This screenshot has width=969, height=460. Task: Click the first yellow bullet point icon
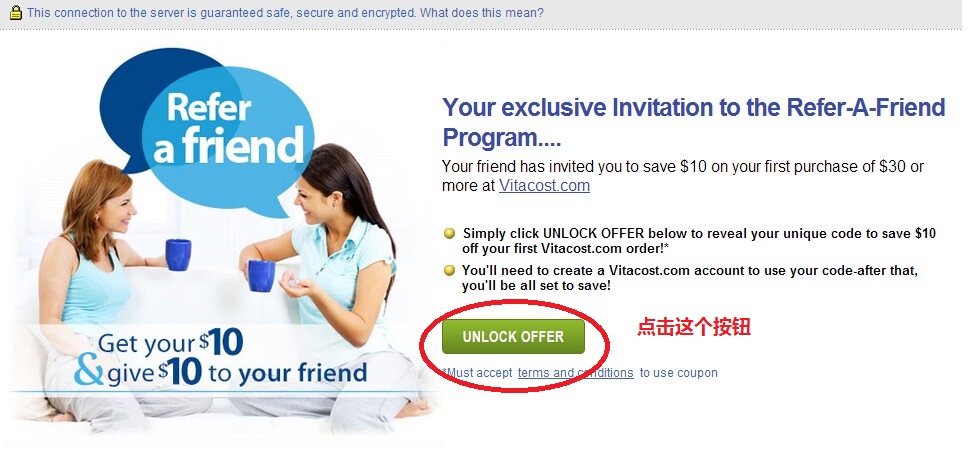pyautogui.click(x=450, y=234)
